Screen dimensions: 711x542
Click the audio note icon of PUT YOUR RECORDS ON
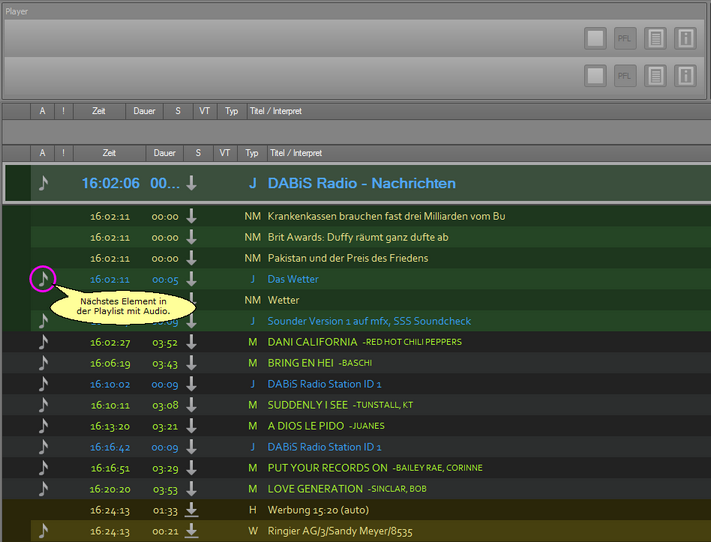coord(43,468)
